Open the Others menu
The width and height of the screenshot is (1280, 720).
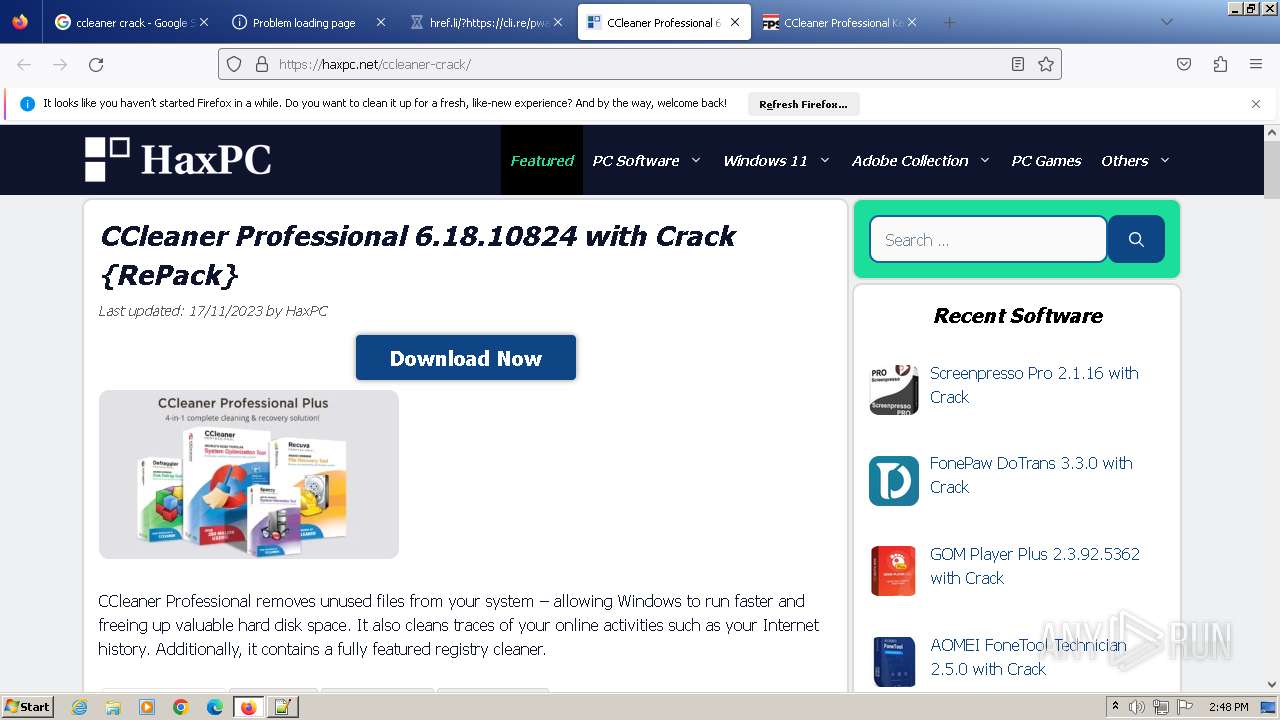click(1125, 160)
